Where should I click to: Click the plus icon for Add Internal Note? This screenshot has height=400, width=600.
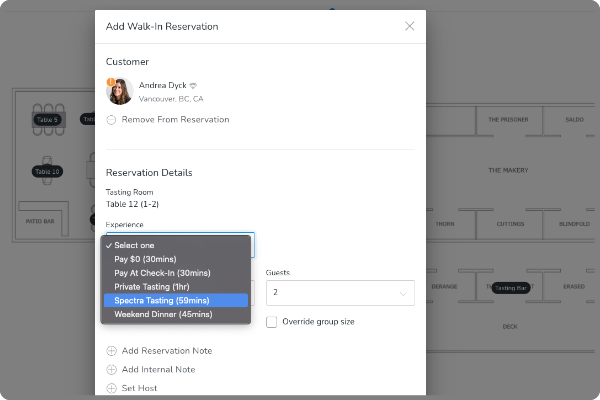pyautogui.click(x=111, y=369)
